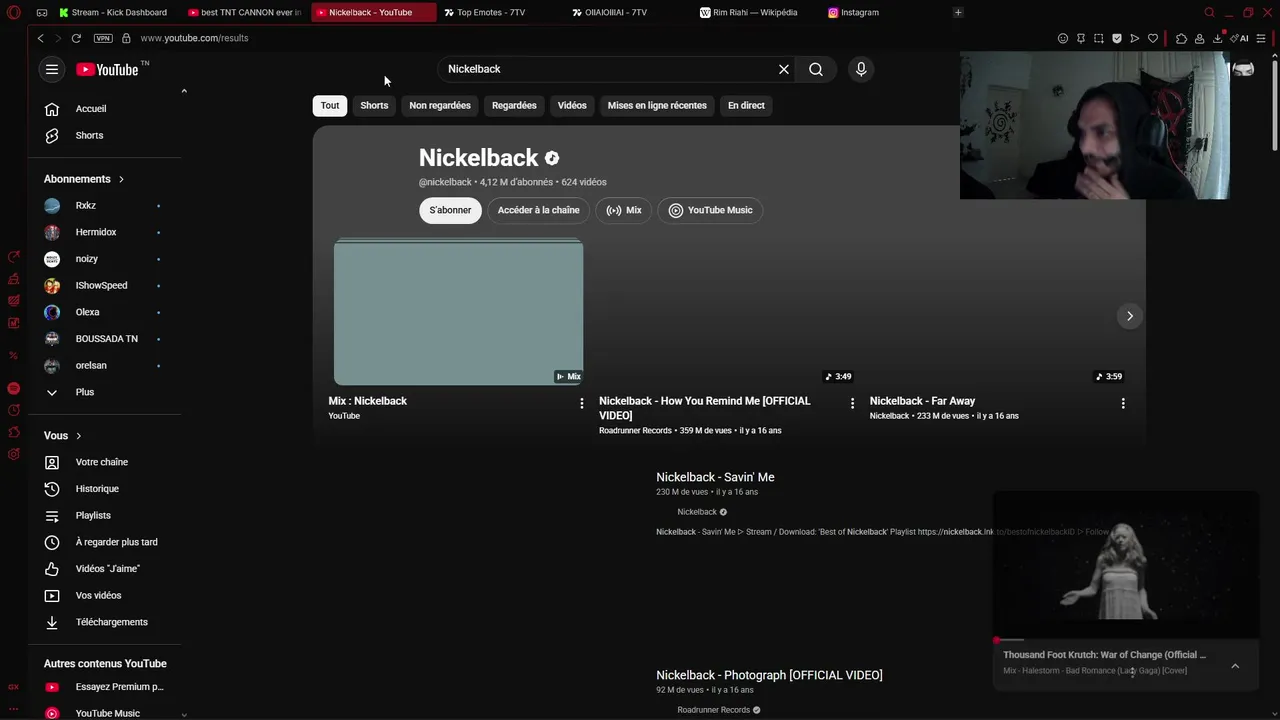Screen dimensions: 1280x720
Task: Open YouTube Music from the sidebar
Action: [x=107, y=713]
